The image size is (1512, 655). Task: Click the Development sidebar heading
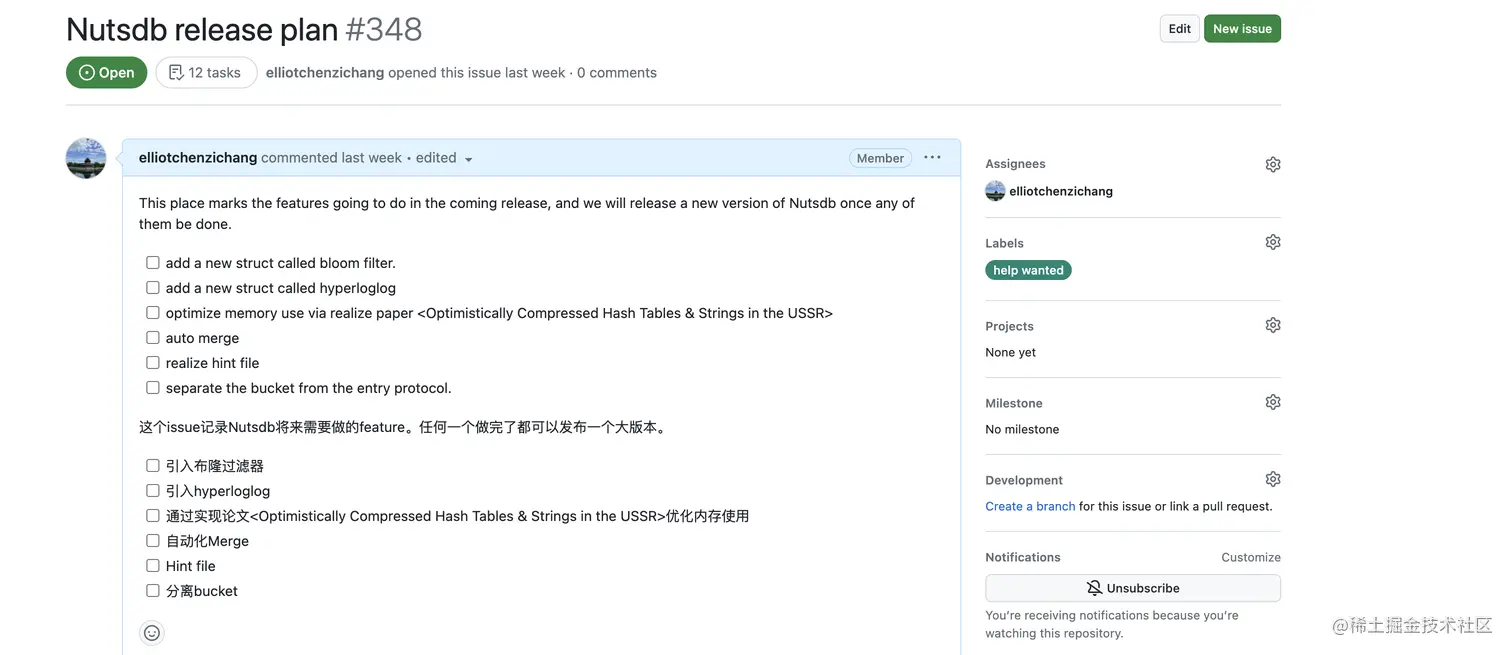[x=1024, y=480]
